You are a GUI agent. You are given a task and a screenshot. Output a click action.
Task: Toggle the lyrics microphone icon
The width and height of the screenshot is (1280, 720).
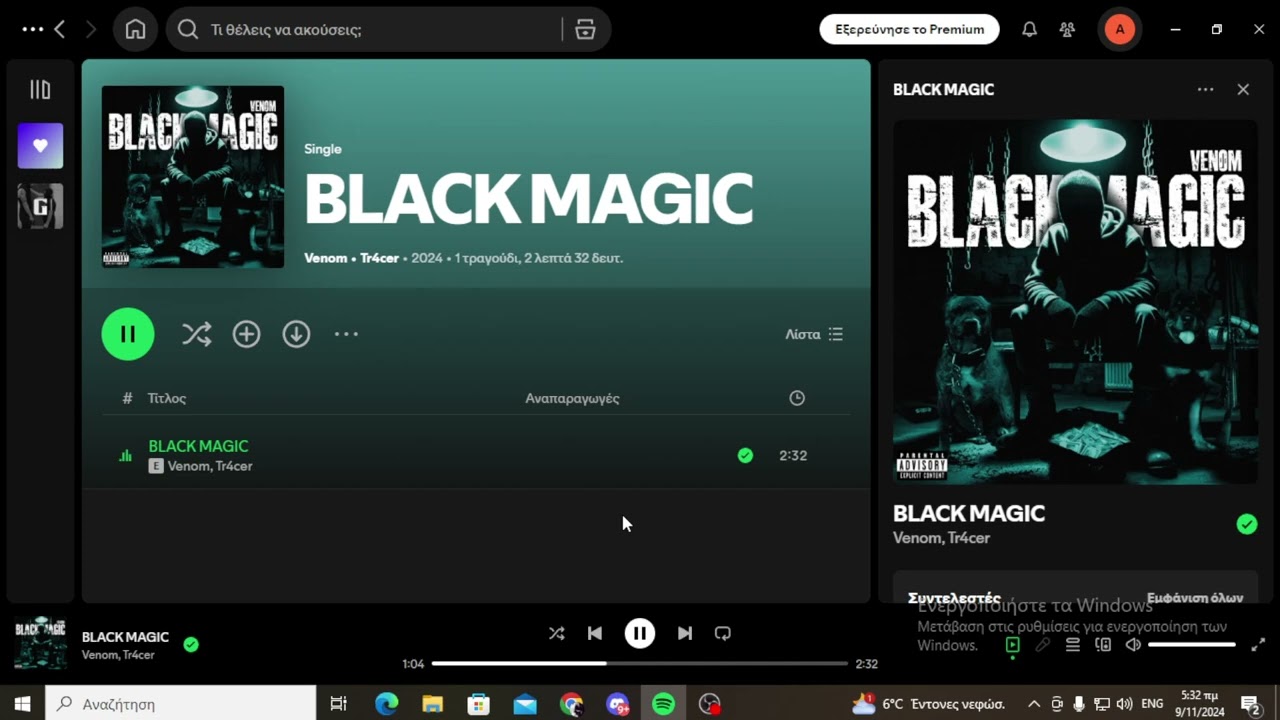[1043, 645]
